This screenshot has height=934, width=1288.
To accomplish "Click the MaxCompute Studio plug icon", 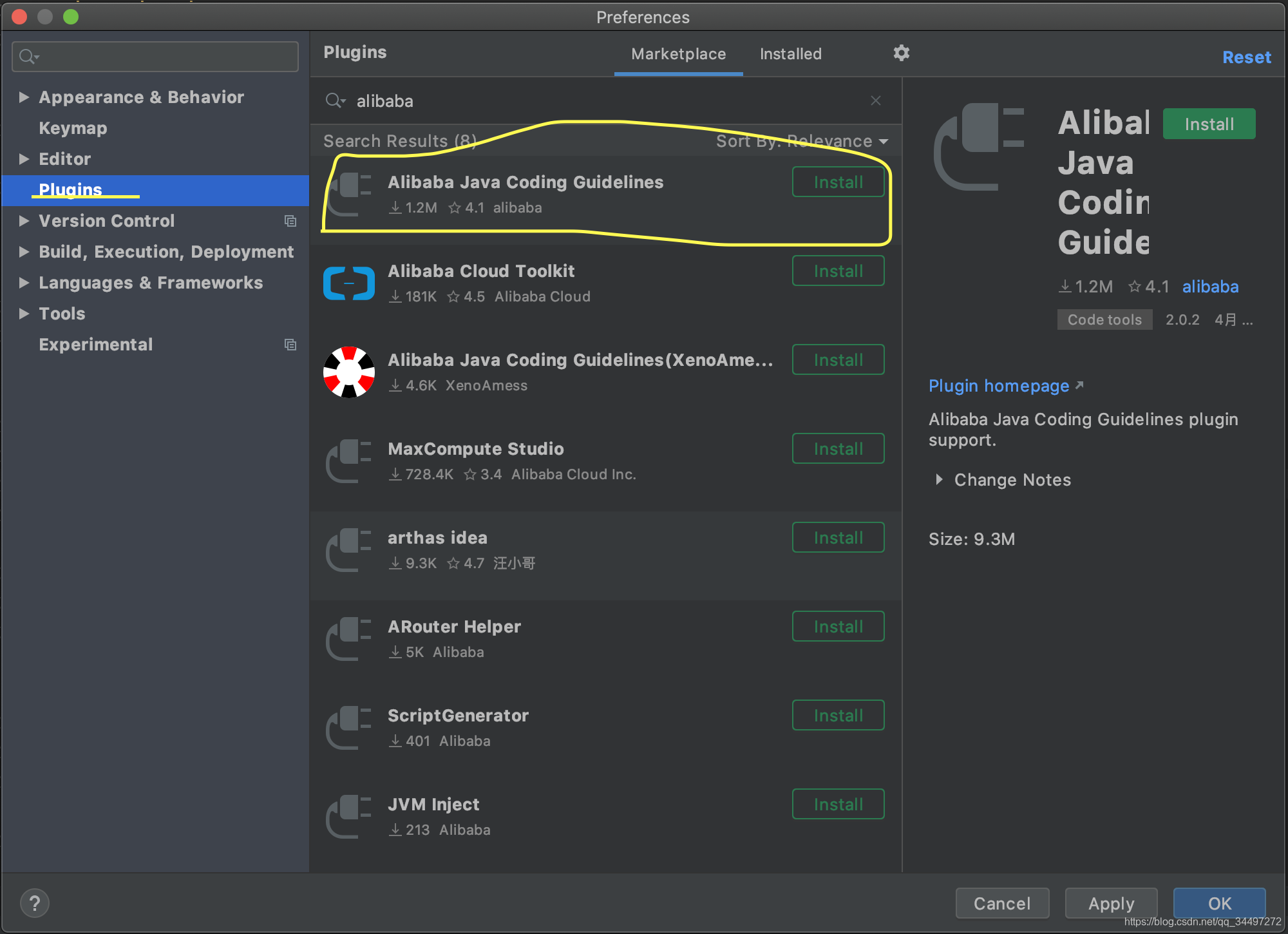I will coord(348,461).
